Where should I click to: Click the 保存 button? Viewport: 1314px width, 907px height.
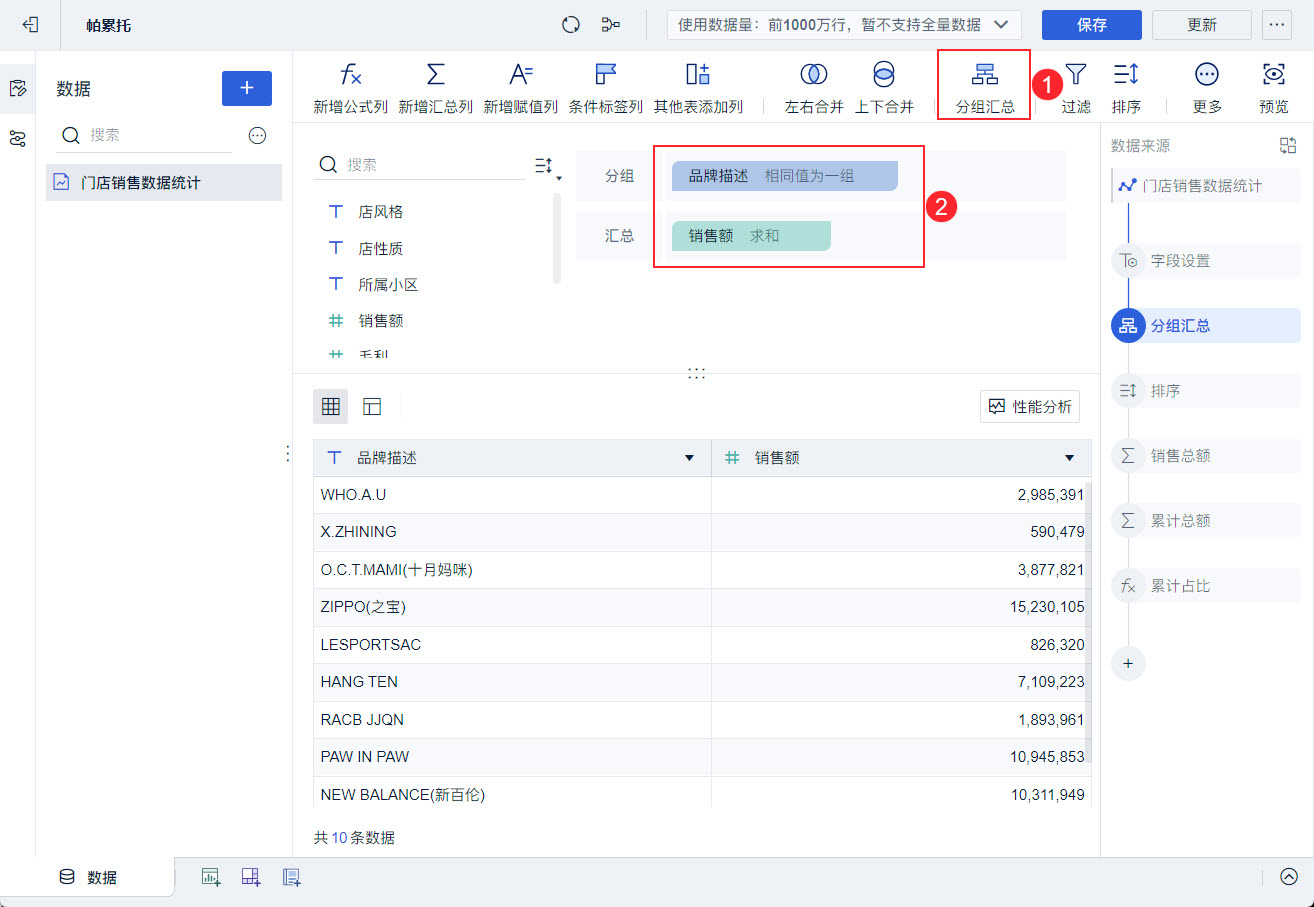tap(1092, 25)
